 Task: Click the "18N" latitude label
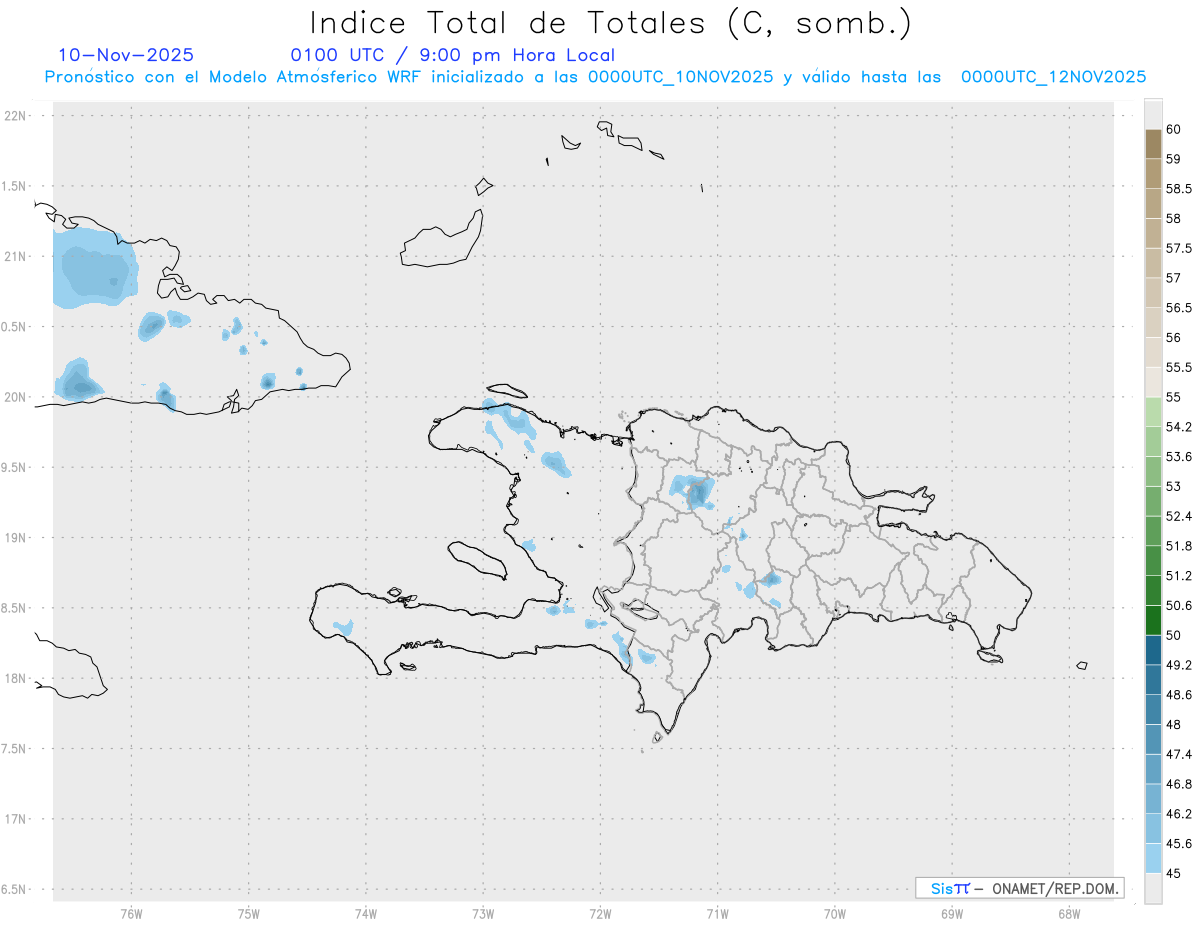[x=16, y=678]
